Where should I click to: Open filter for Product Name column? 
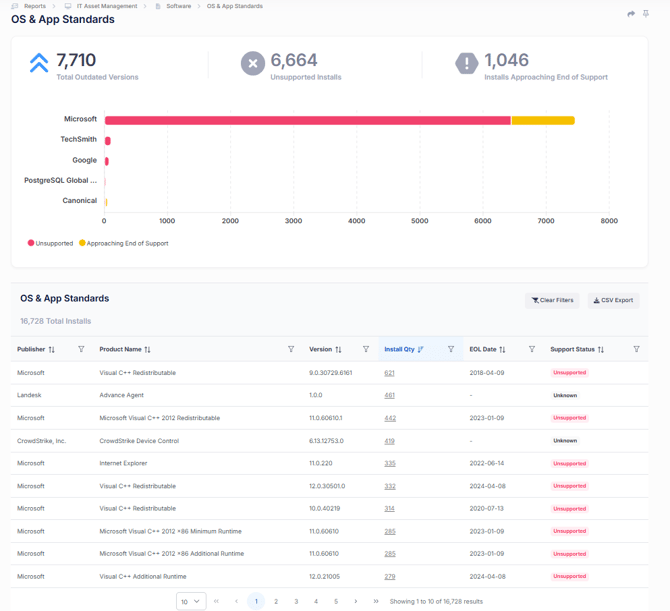(x=291, y=349)
